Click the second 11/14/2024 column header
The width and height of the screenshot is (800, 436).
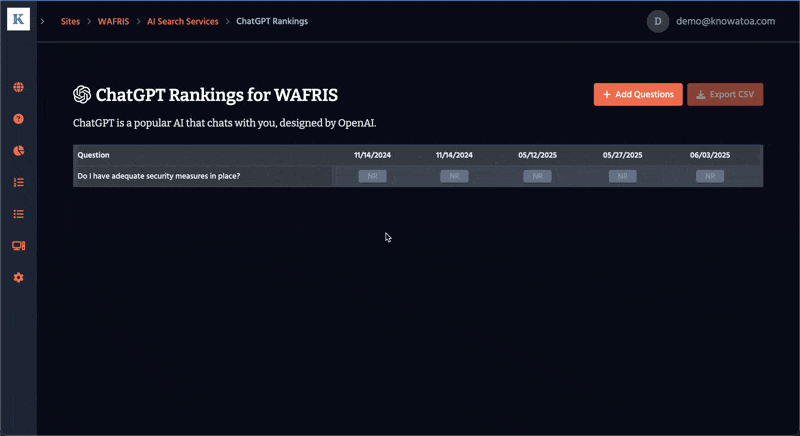click(x=454, y=155)
